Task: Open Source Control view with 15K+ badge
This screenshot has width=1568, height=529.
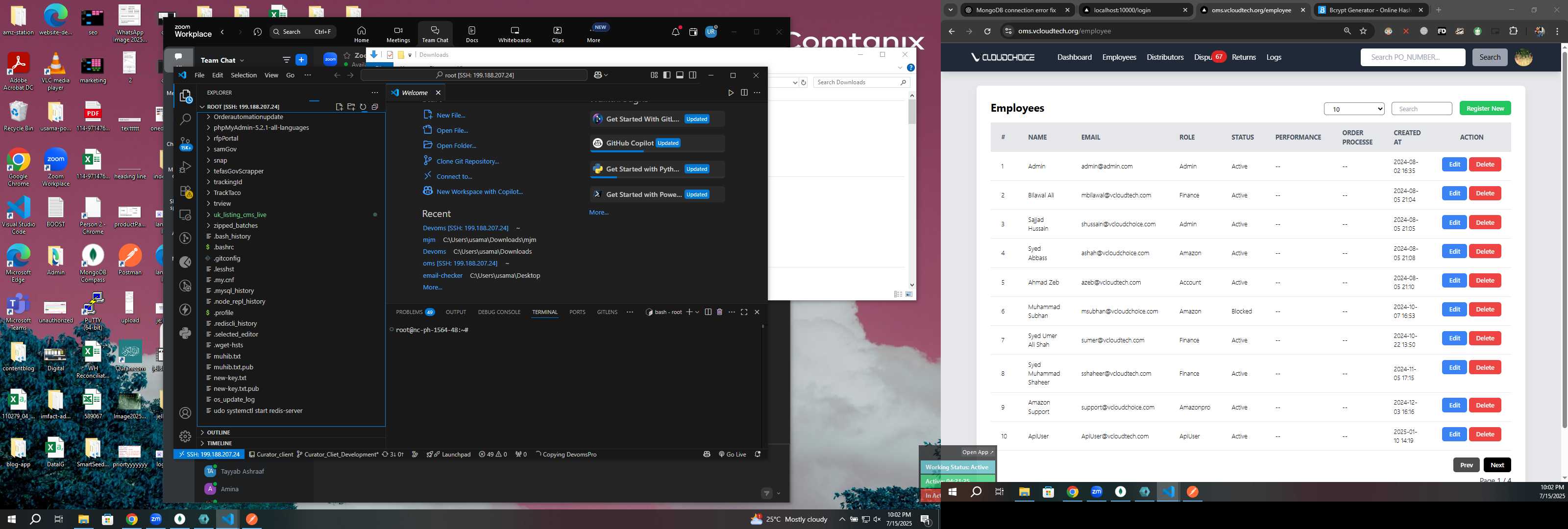Action: pyautogui.click(x=186, y=144)
